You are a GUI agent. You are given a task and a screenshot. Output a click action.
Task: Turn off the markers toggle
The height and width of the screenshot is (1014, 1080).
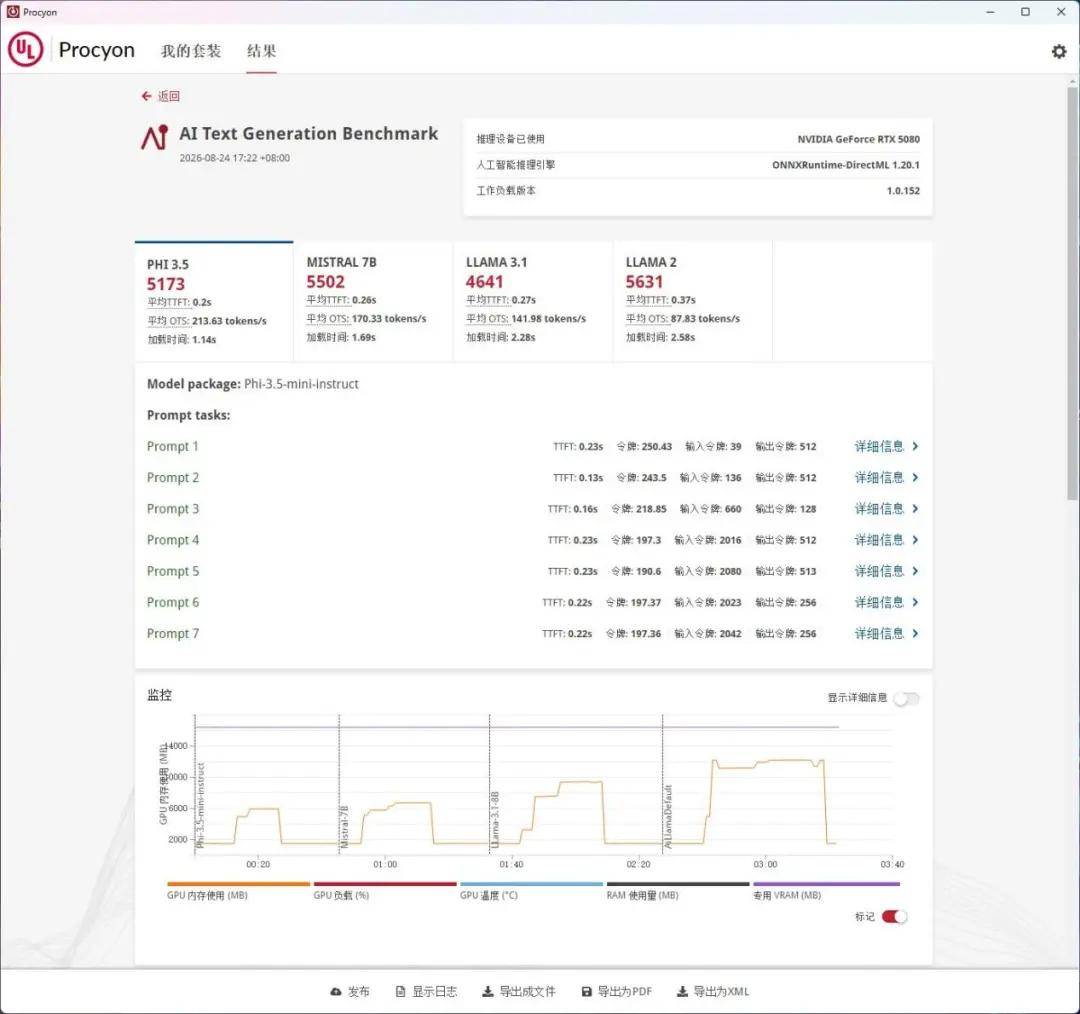(894, 916)
